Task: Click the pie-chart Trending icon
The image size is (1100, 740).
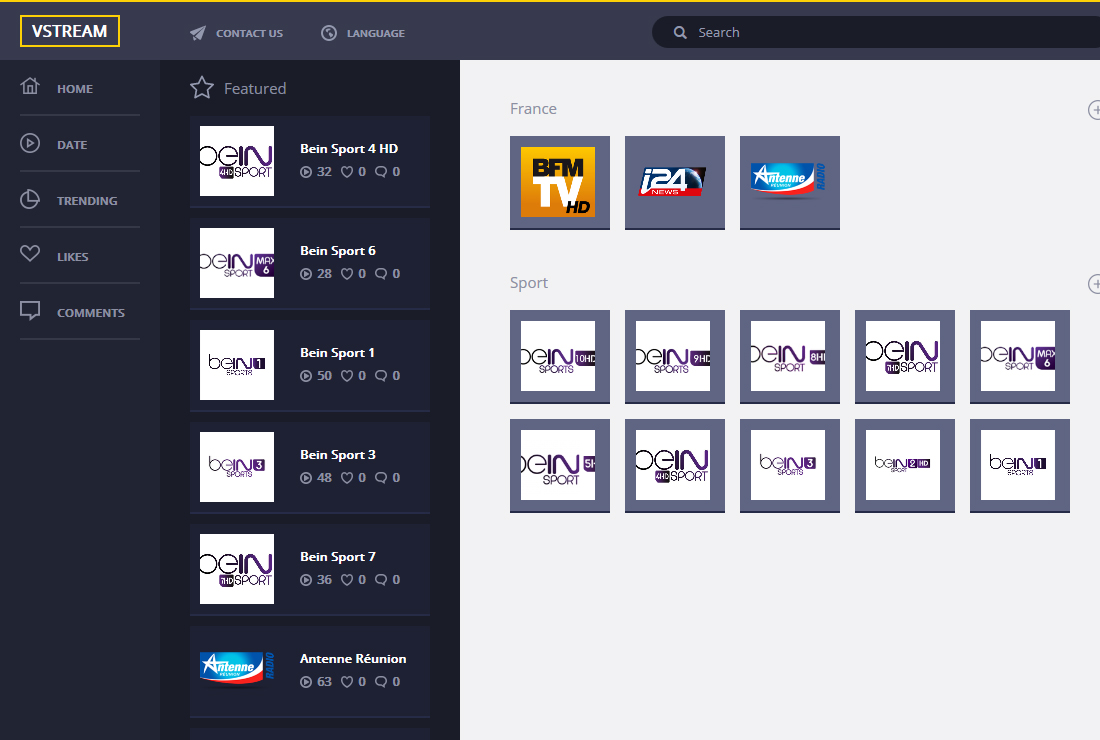Action: [30, 199]
